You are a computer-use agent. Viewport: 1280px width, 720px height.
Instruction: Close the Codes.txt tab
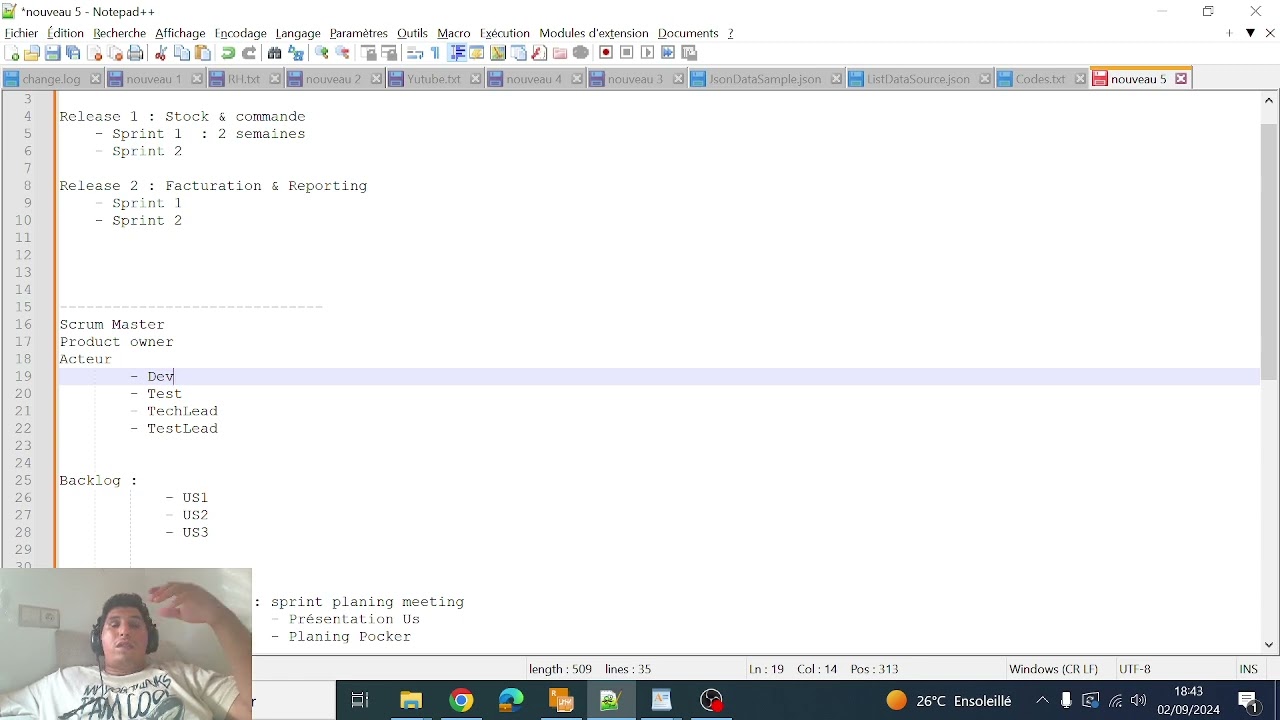pyautogui.click(x=1080, y=79)
